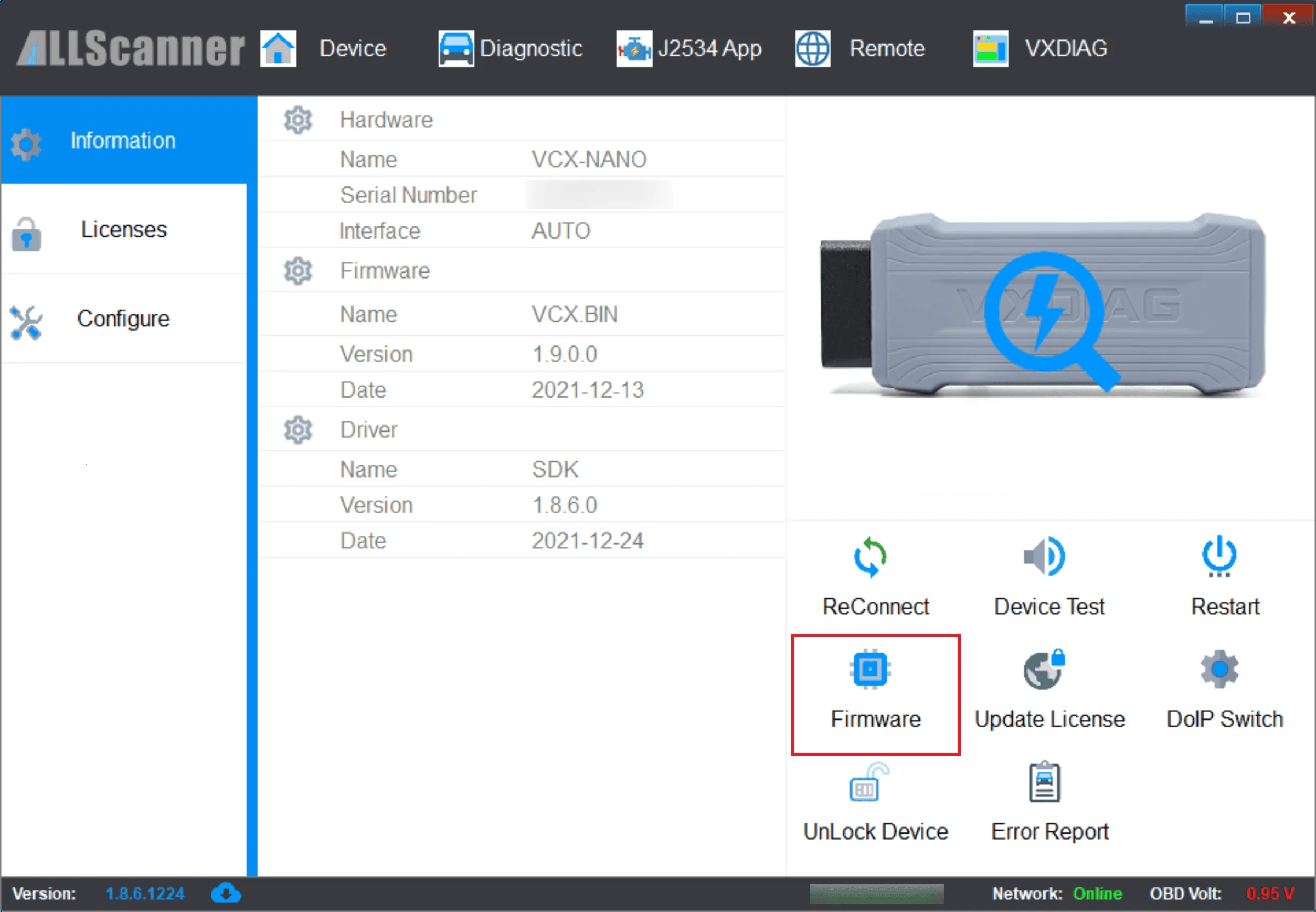Viewport: 1316px width, 912px height.
Task: Click the version number 1.8.6.1224 link
Action: pos(145,894)
